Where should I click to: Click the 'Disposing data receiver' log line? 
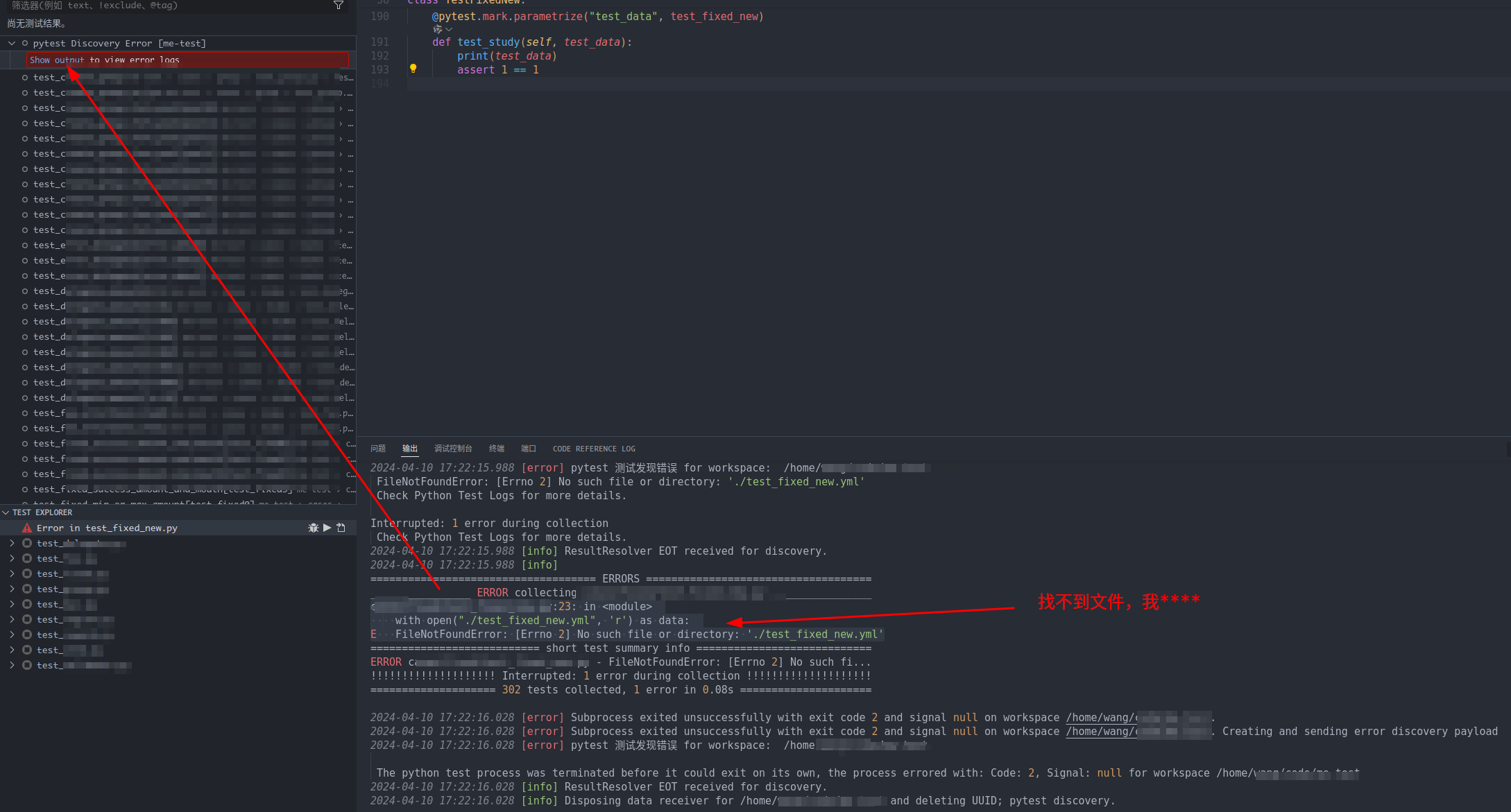742,801
